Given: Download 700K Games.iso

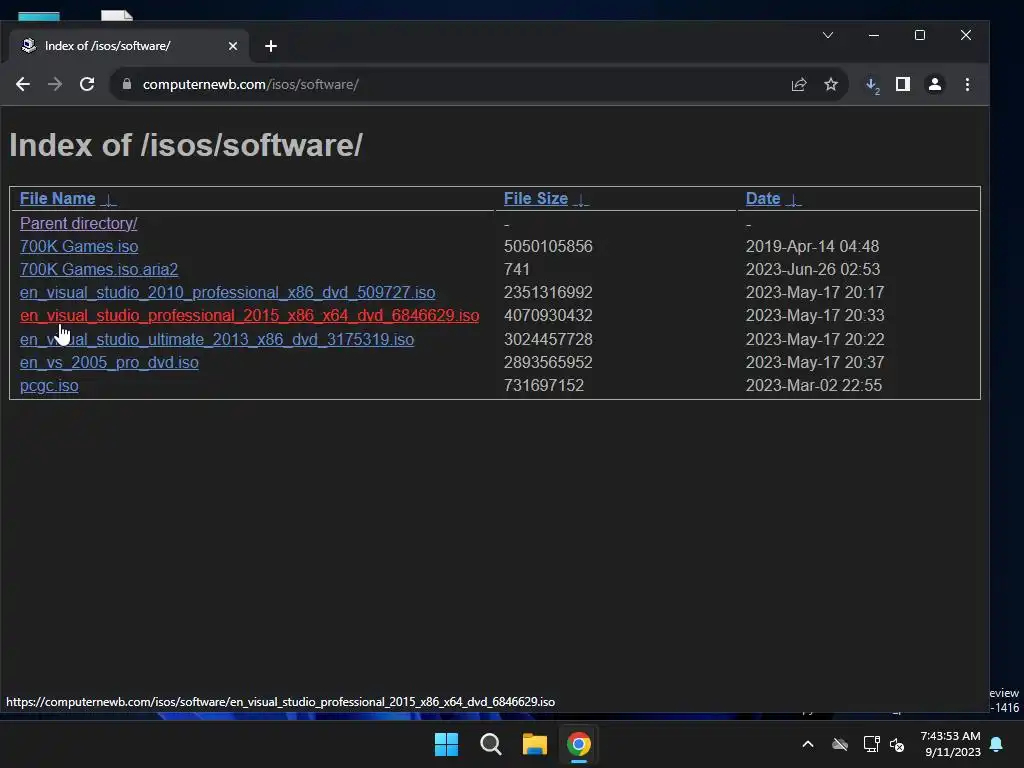Looking at the screenshot, I should tap(79, 246).
